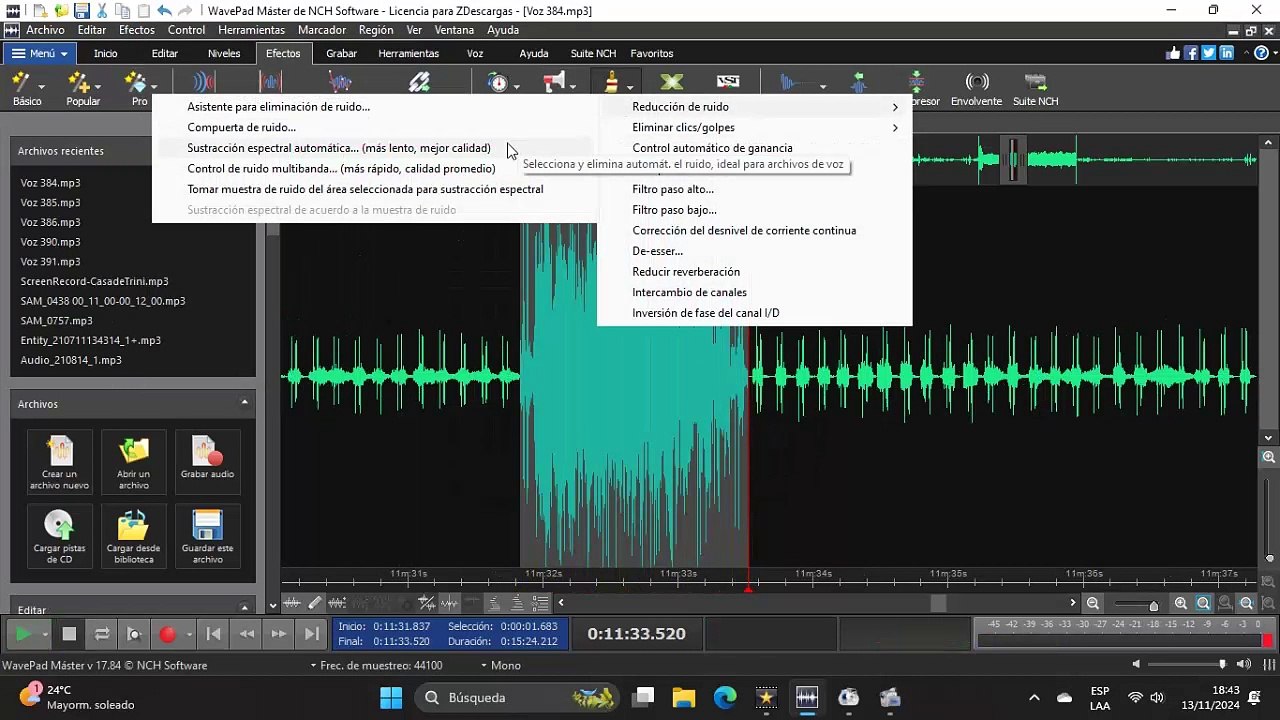The width and height of the screenshot is (1280, 720).
Task: Click the Popular effects wand icon
Action: click(78, 82)
